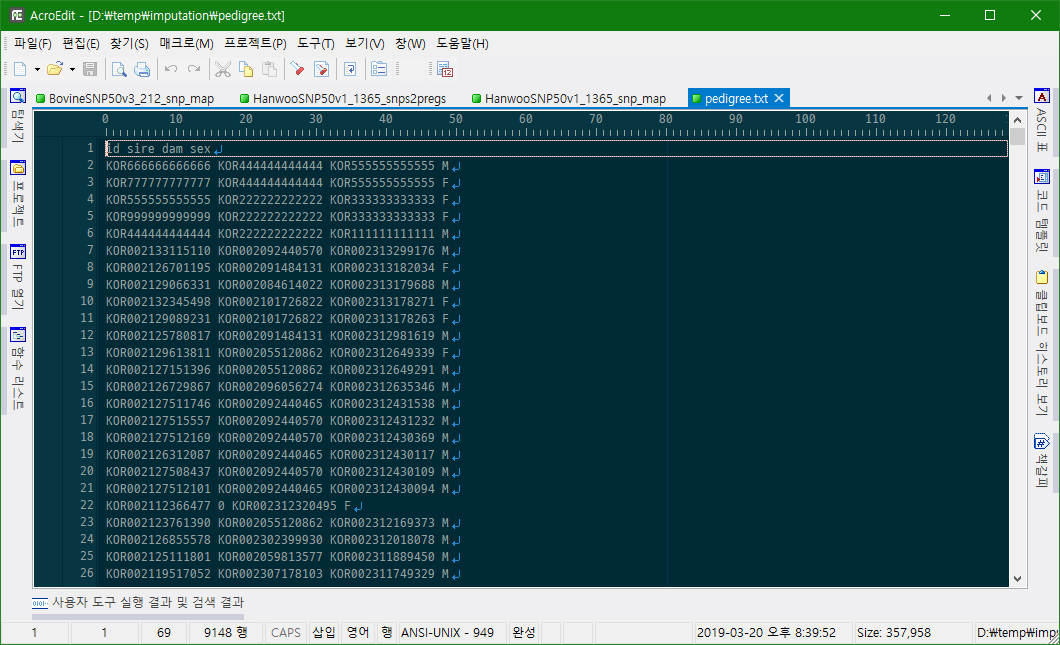The image size is (1060, 645).
Task: Click the save floppy disk icon
Action: pyautogui.click(x=90, y=69)
